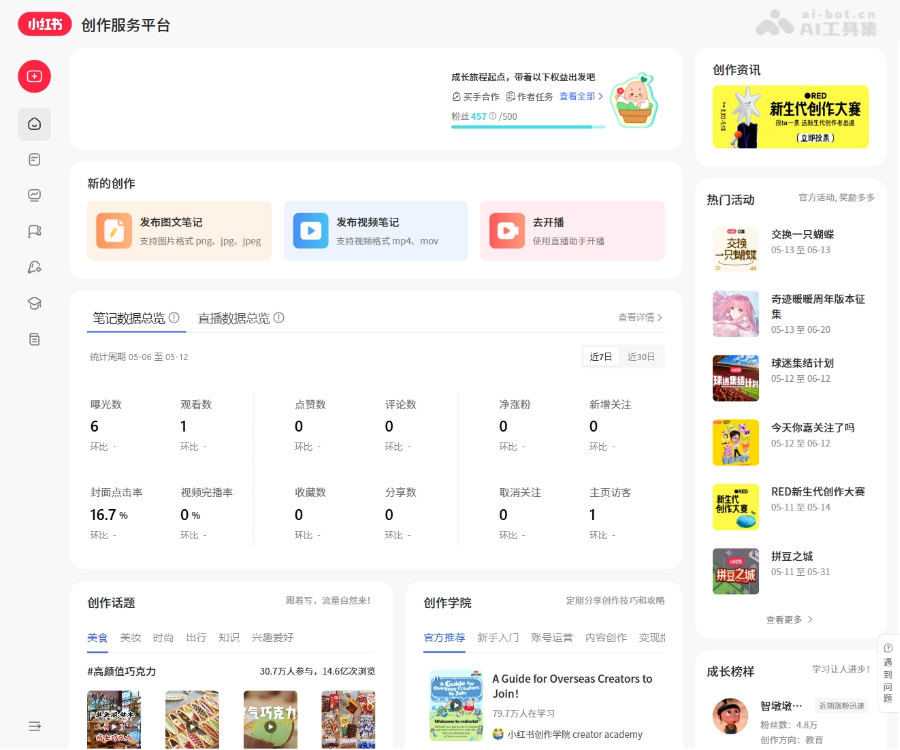Open the home icon in the sidebar

pos(34,124)
